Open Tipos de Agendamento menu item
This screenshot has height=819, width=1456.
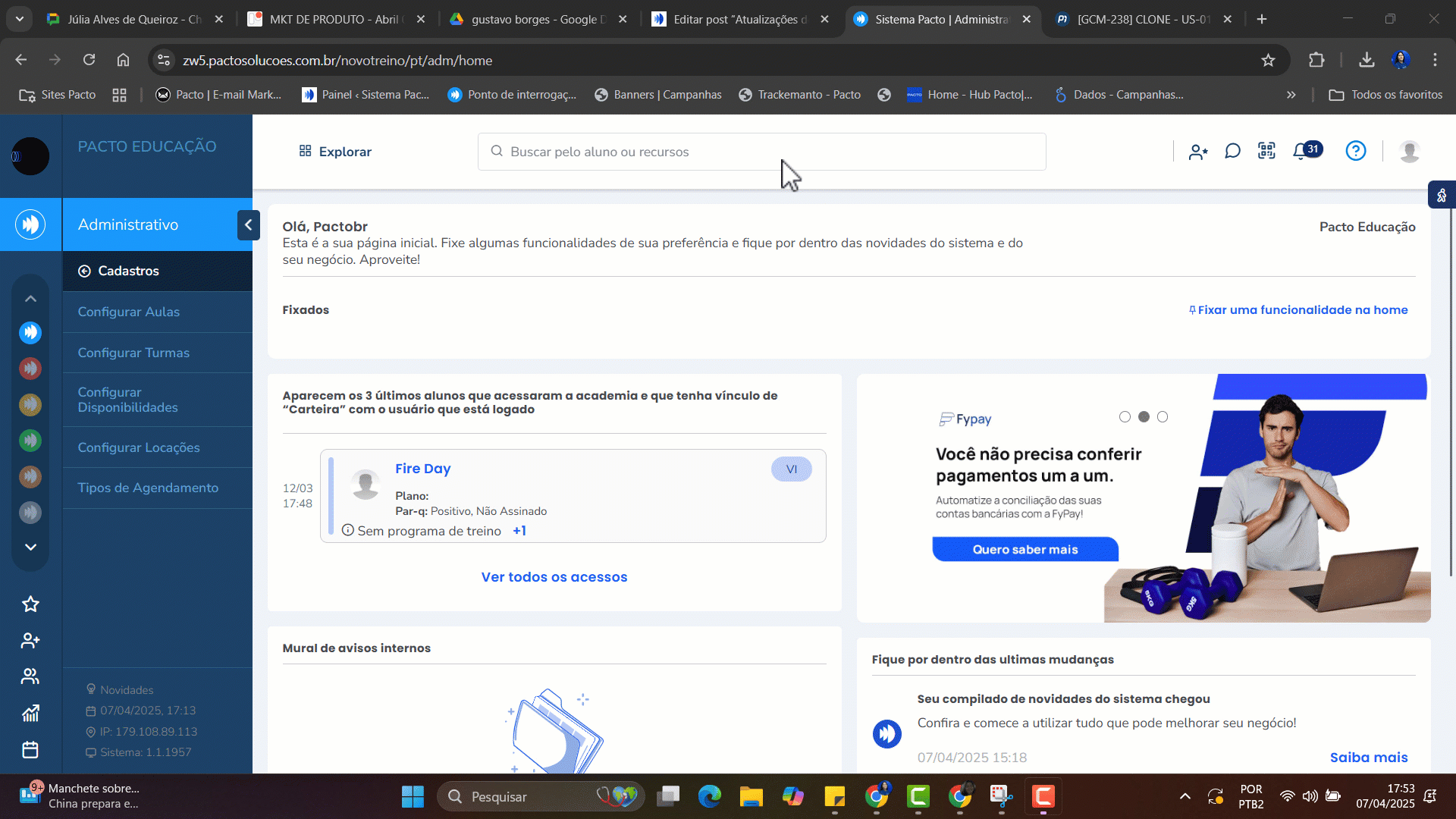point(148,488)
